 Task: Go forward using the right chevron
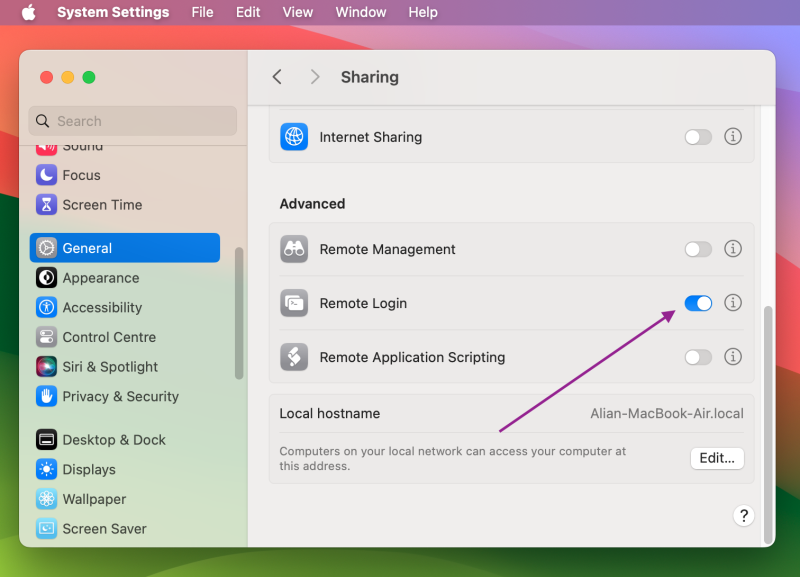click(x=315, y=77)
